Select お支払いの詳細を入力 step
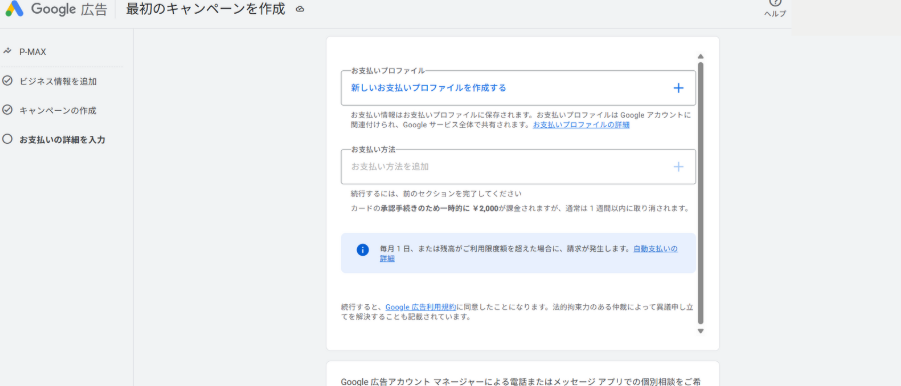901x386 pixels. pos(62,139)
